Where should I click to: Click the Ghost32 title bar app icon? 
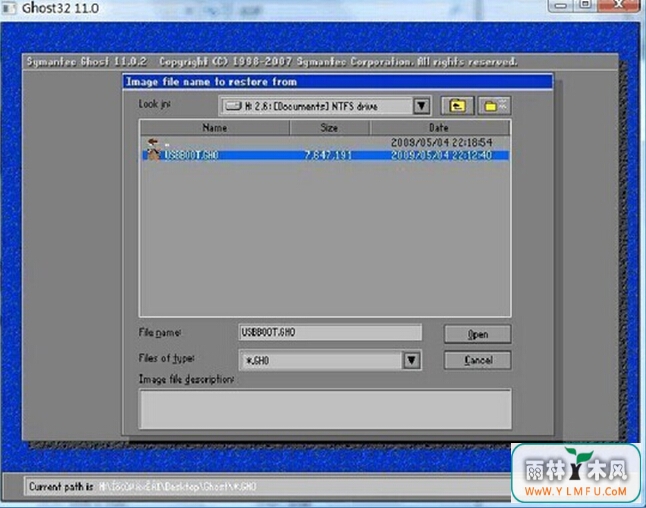tap(9, 8)
